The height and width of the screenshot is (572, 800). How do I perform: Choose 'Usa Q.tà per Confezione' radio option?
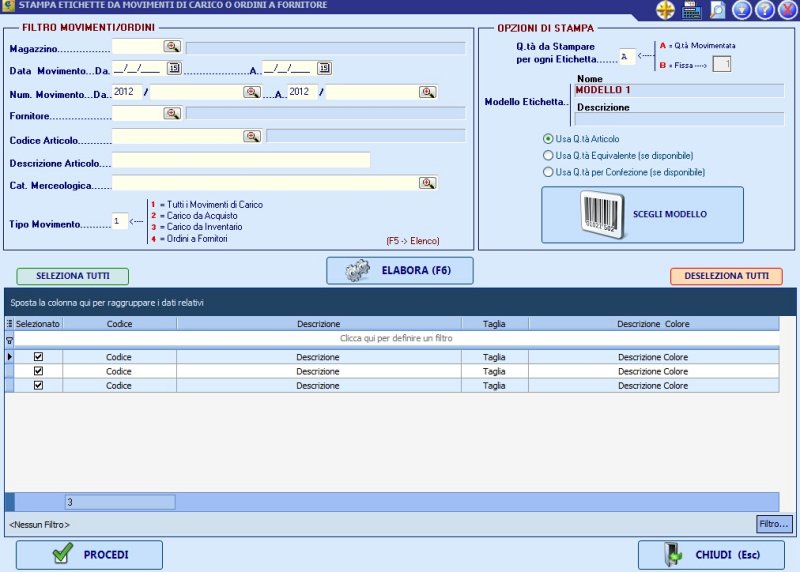pos(548,172)
